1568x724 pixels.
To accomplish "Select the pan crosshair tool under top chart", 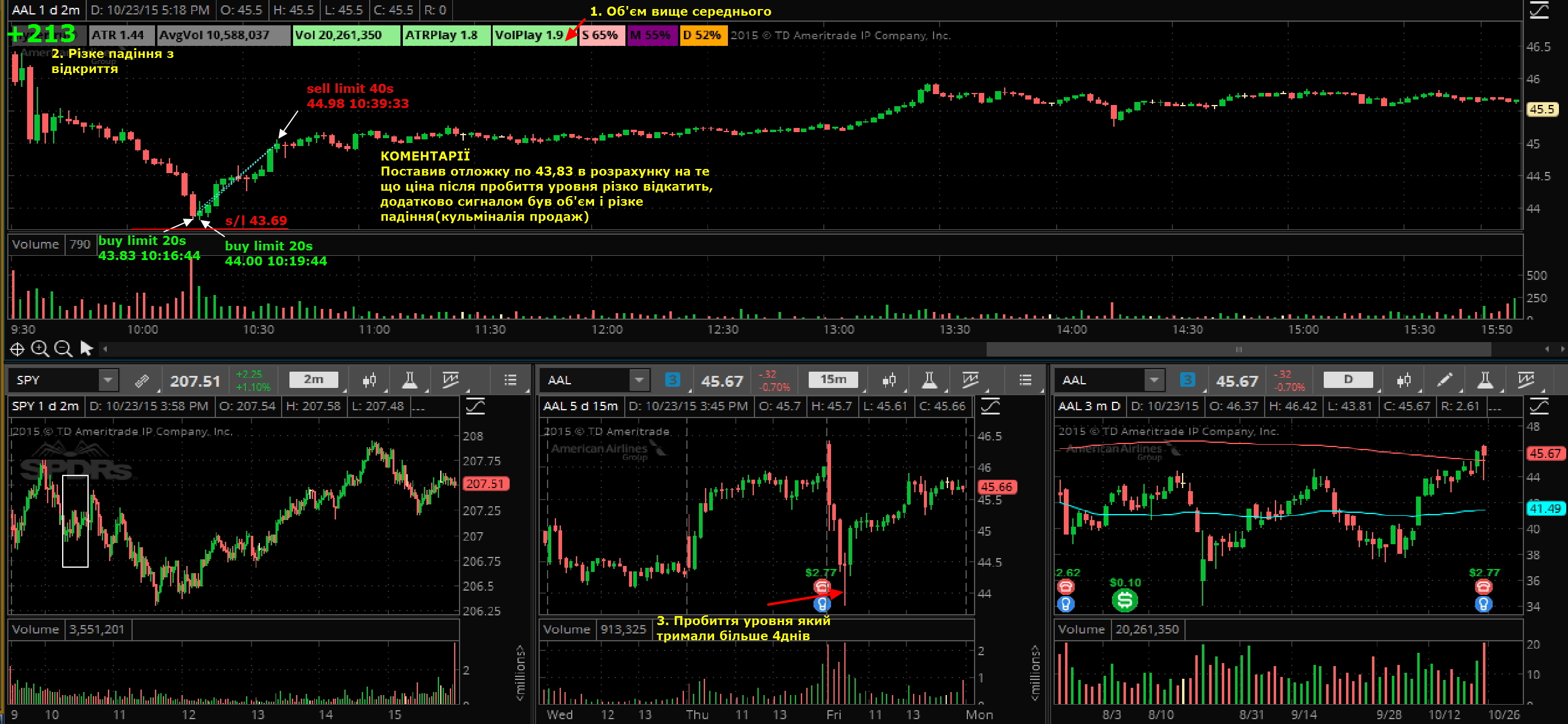I will 17,349.
